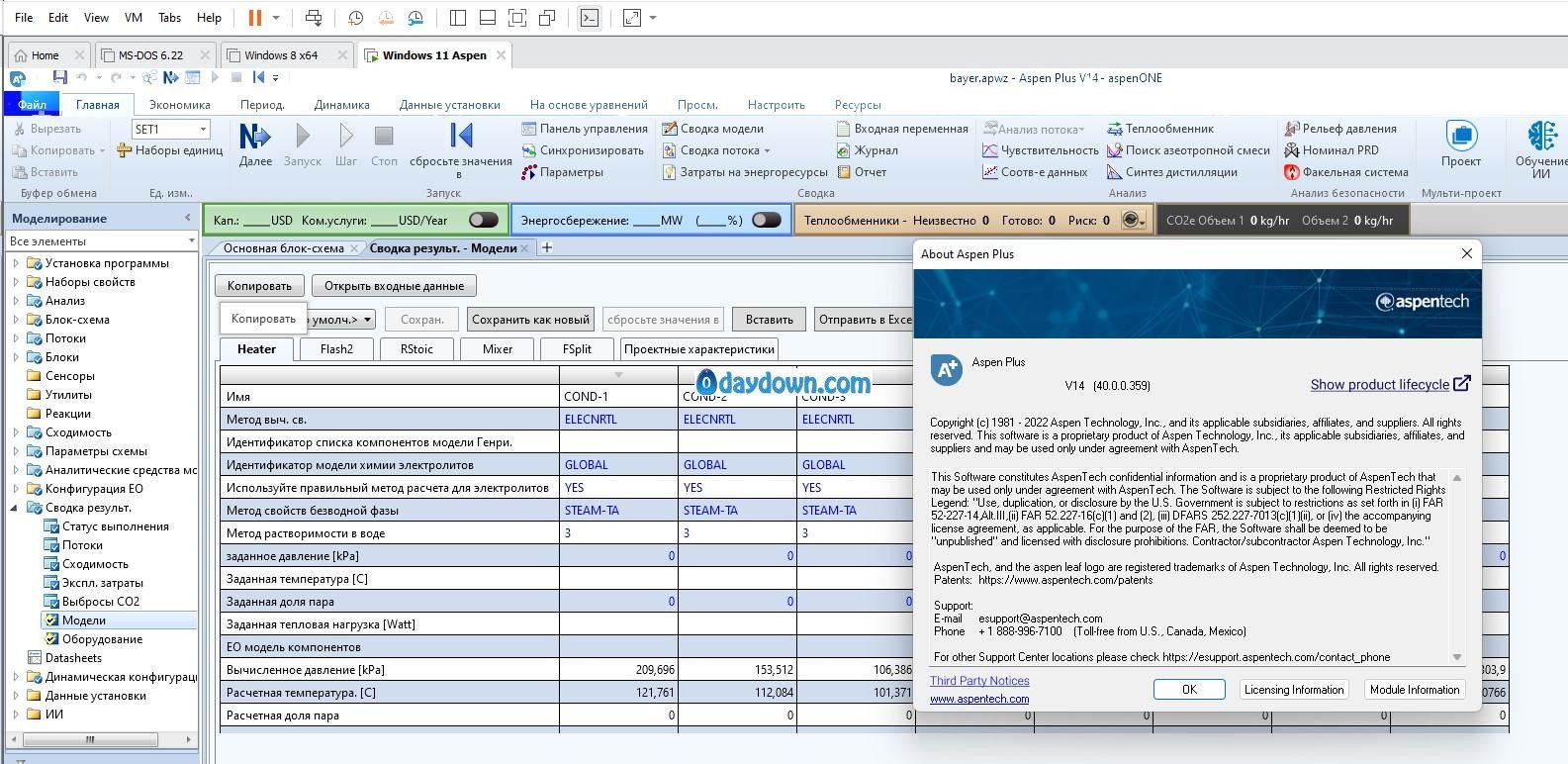
Task: Open Факельная система
Action: (1345, 172)
